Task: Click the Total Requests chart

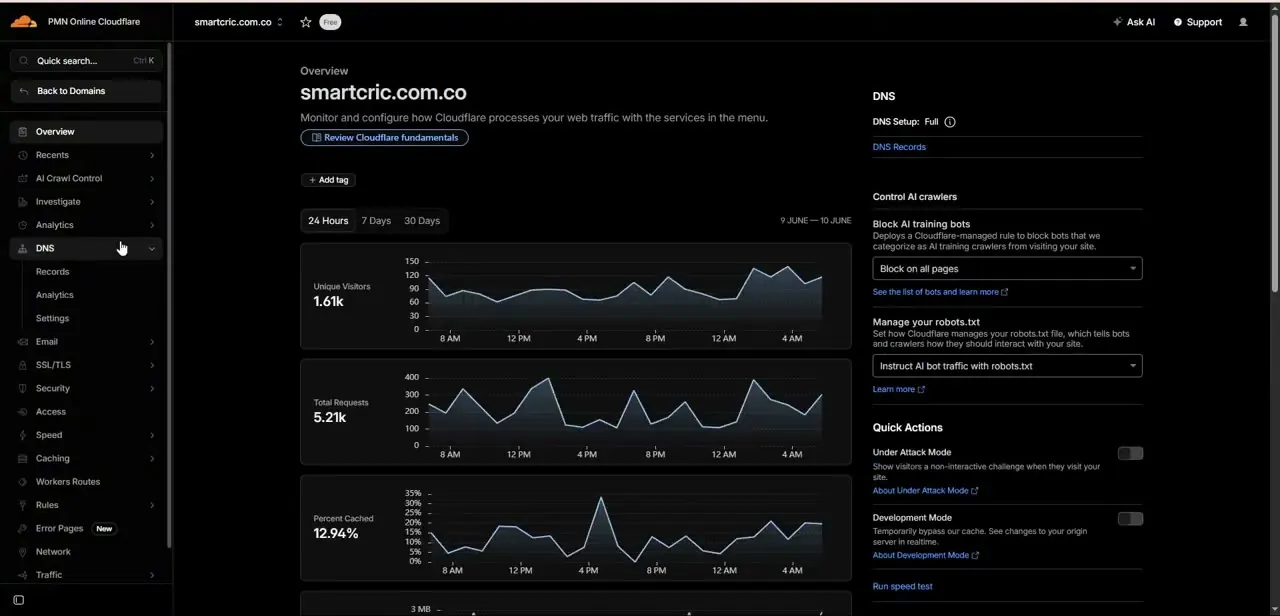Action: (576, 411)
